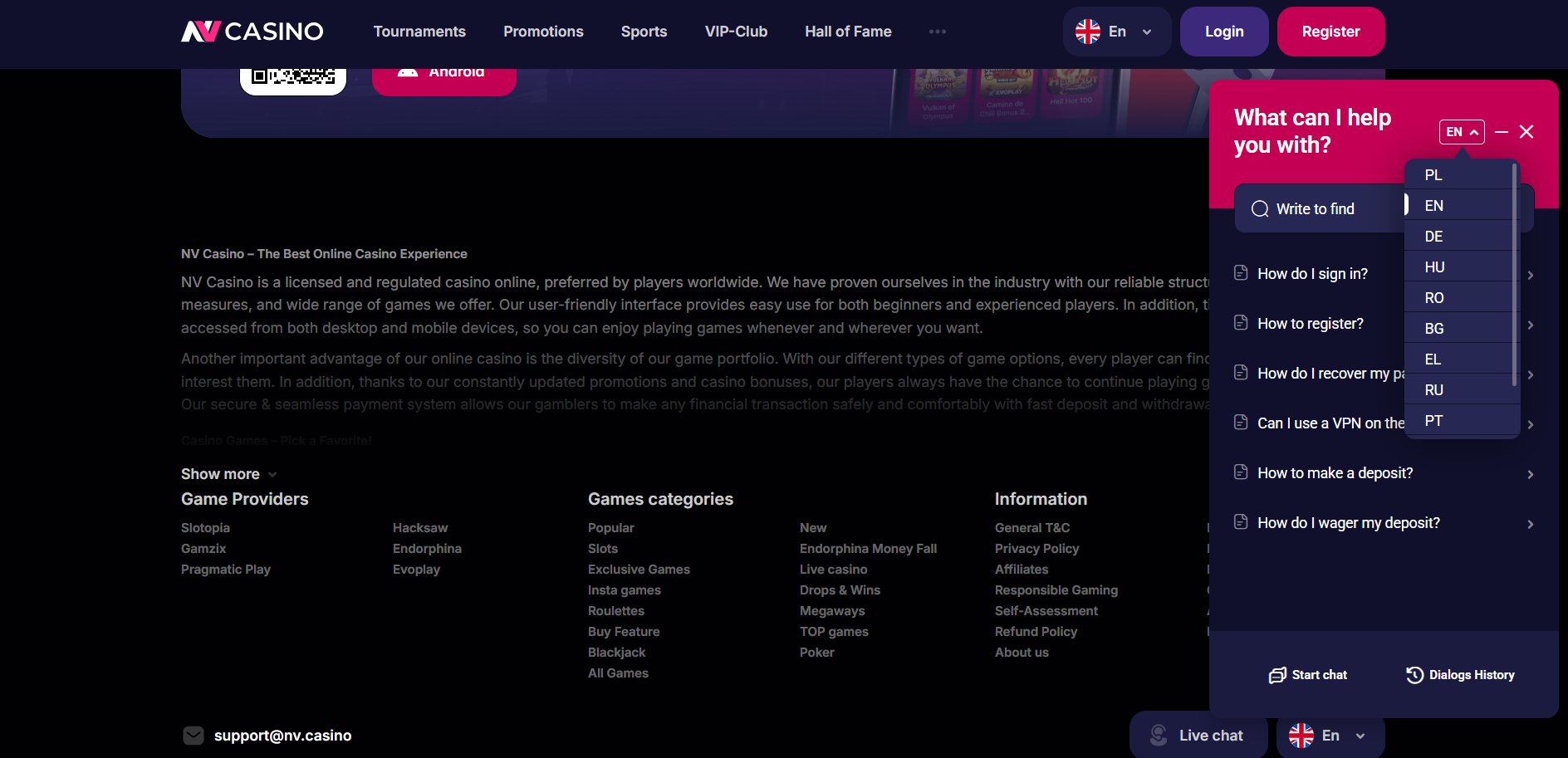
Task: Click the Live chat headset button
Action: pos(1198,736)
